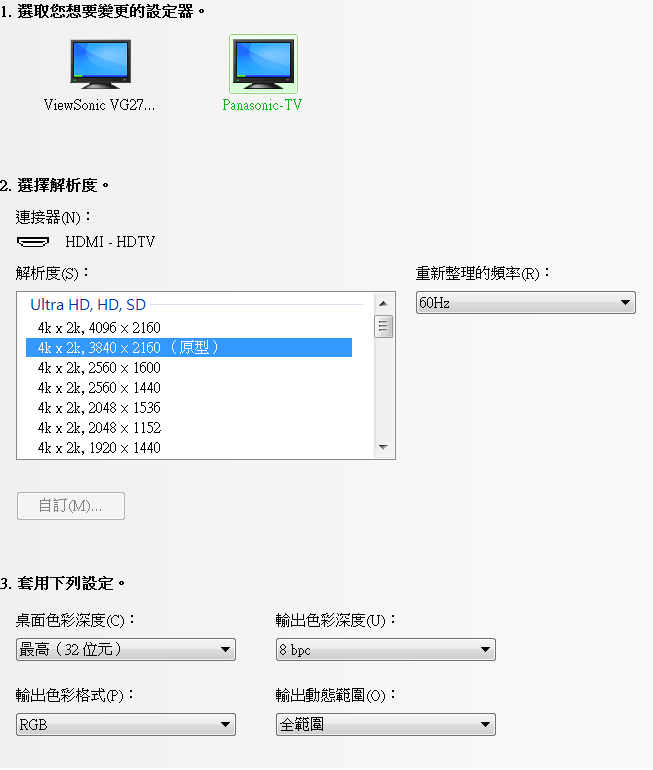Select resolution 4k x 2k, 2048 × 1152
Screen dimensions: 653x770
pos(189,428)
